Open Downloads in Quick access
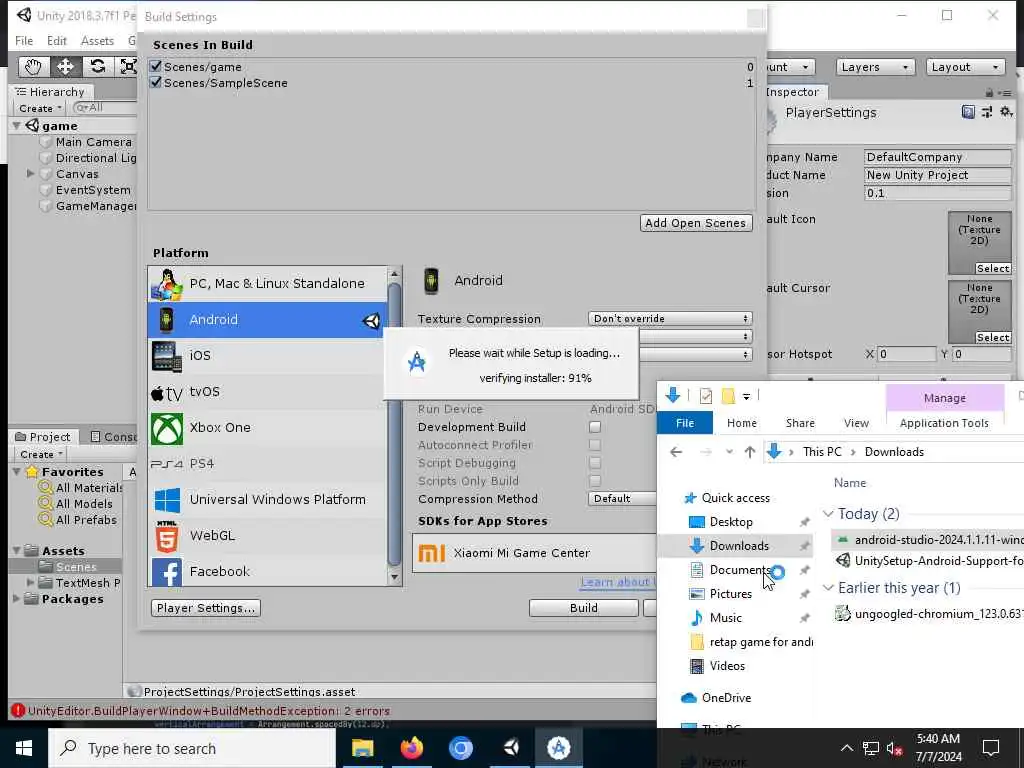The width and height of the screenshot is (1024, 768). pyautogui.click(x=739, y=546)
